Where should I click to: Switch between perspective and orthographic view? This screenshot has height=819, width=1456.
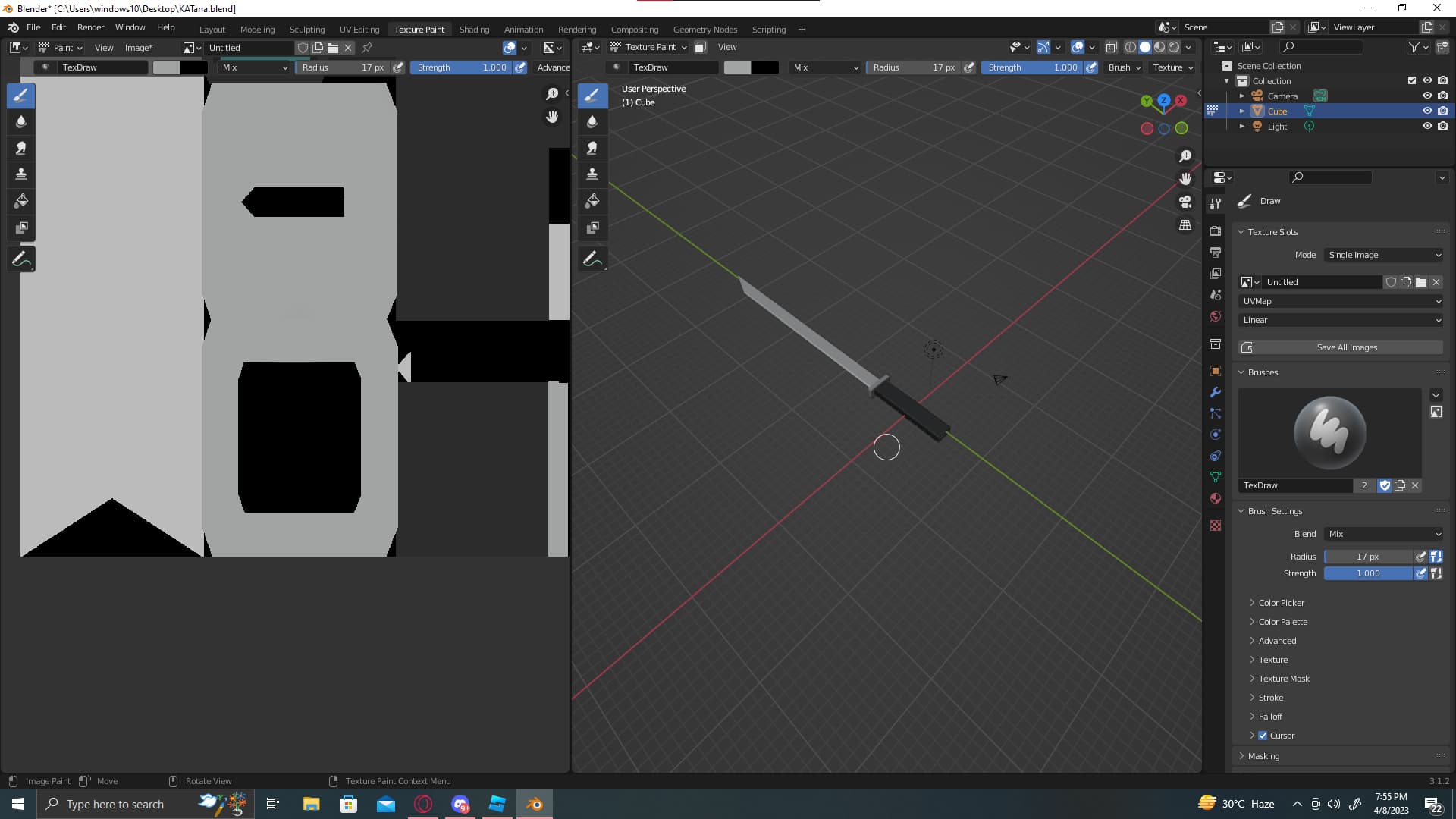pos(1185,225)
